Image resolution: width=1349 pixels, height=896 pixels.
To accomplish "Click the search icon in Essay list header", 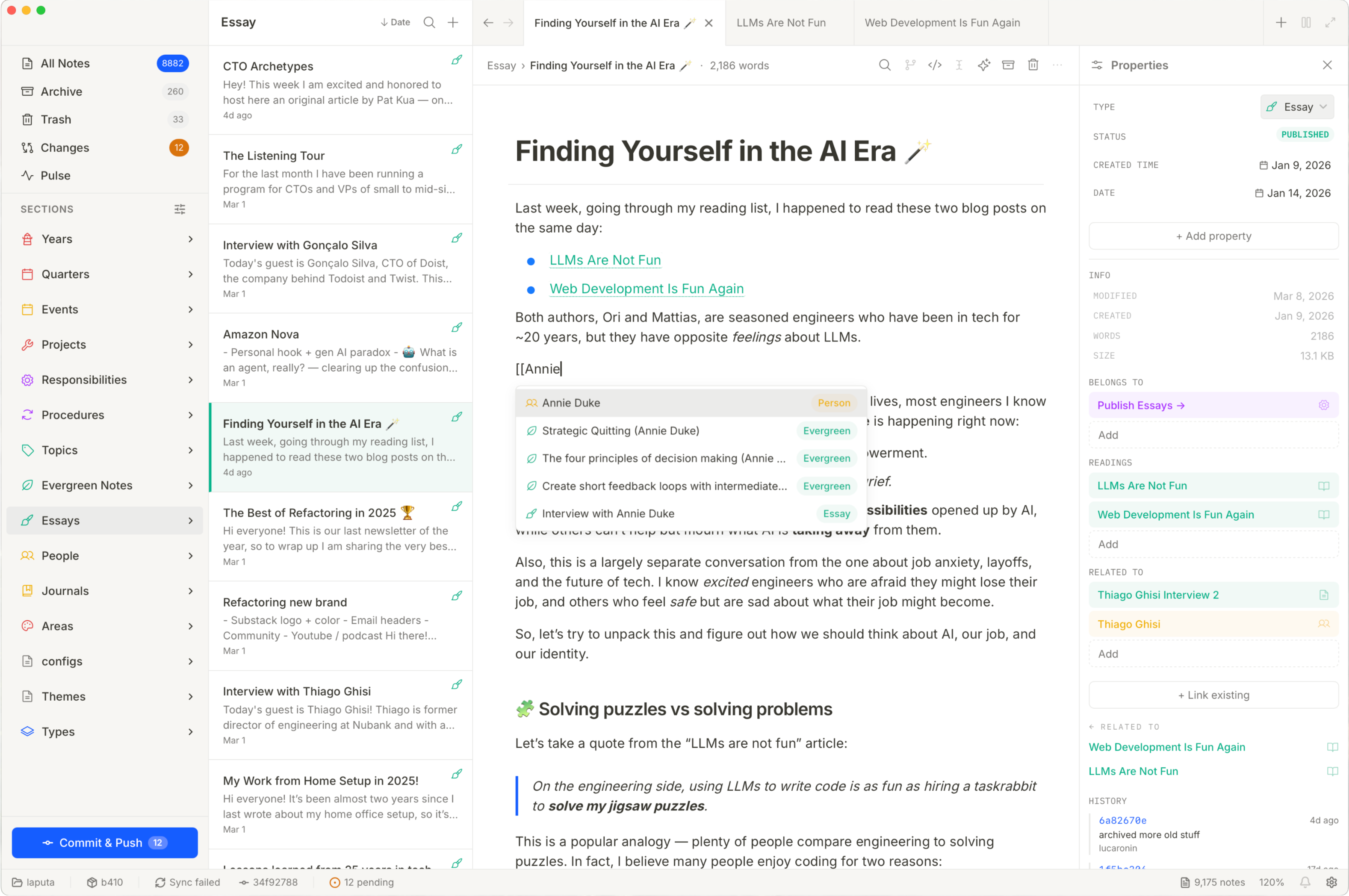I will point(429,22).
